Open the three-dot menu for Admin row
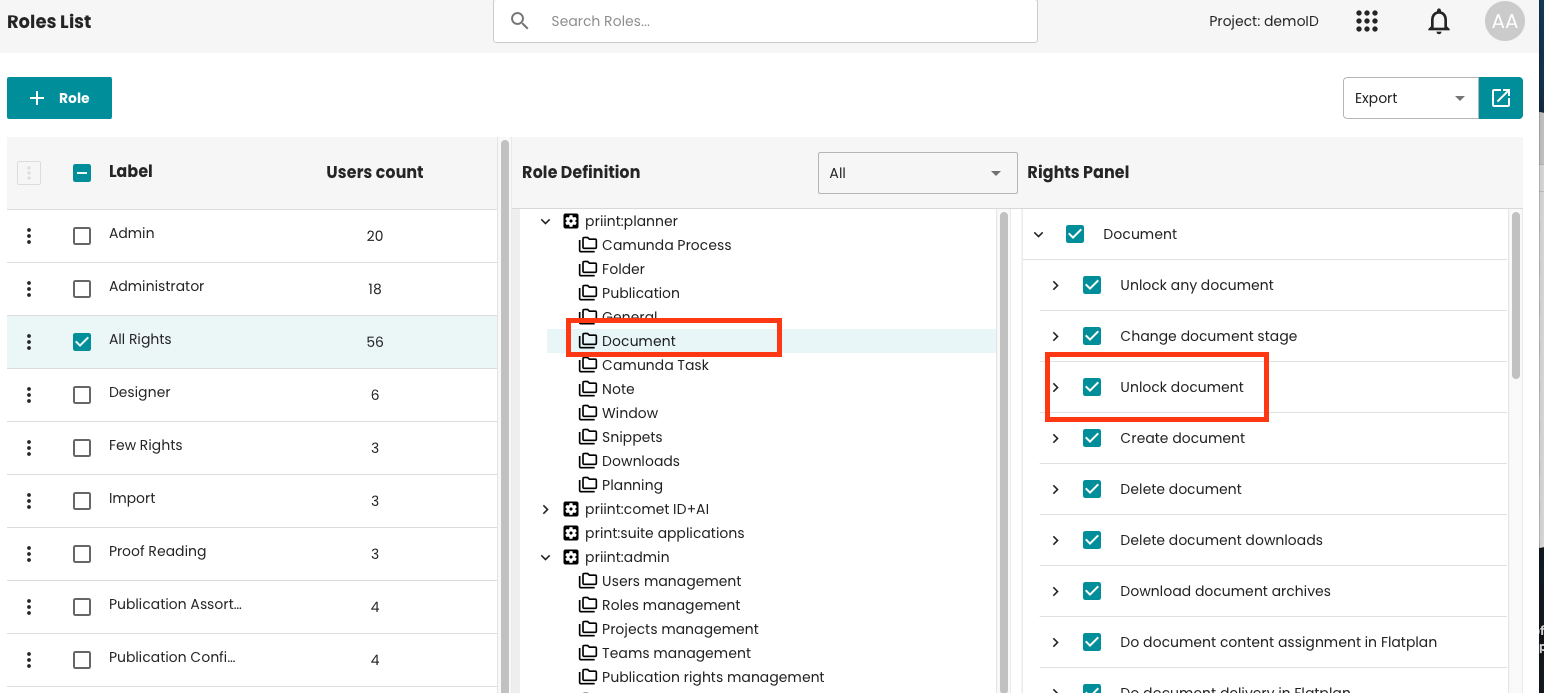The width and height of the screenshot is (1544, 693). click(x=29, y=235)
